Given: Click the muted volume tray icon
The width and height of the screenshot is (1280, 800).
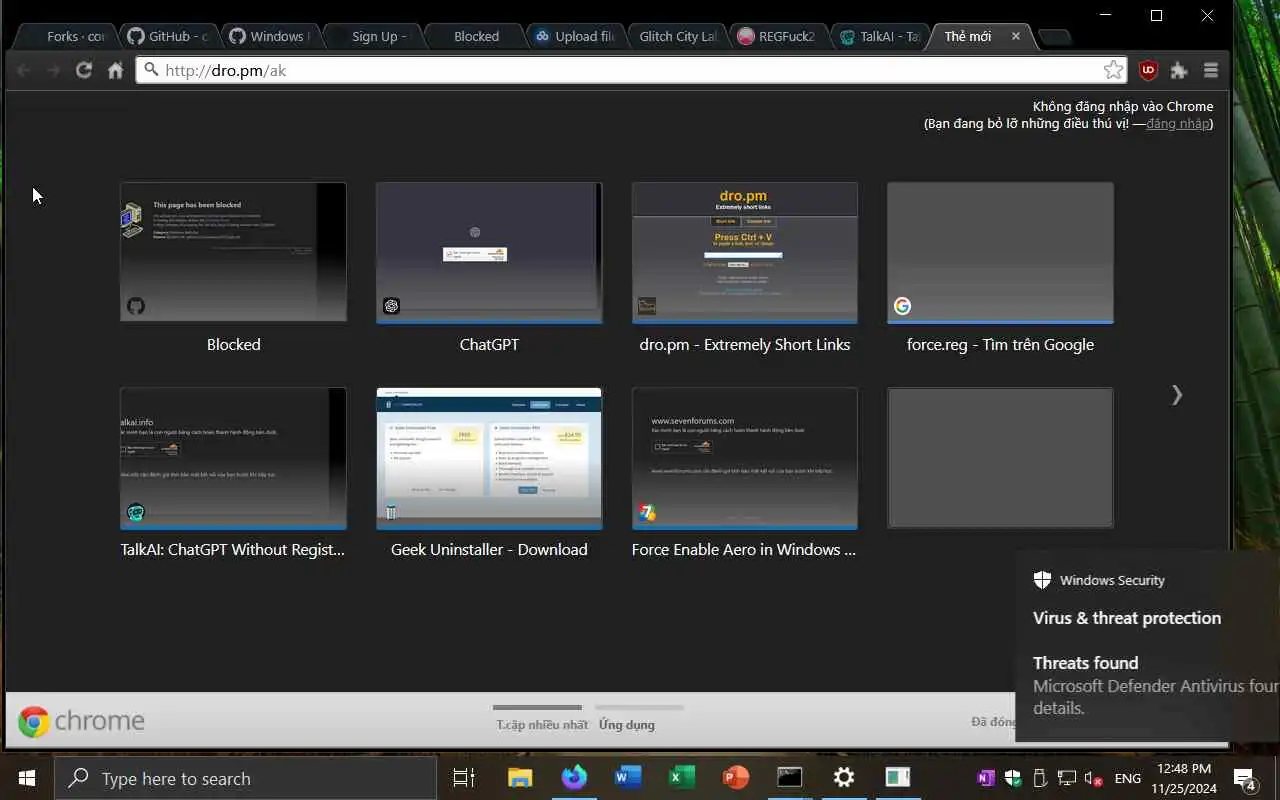Looking at the screenshot, I should (1094, 778).
